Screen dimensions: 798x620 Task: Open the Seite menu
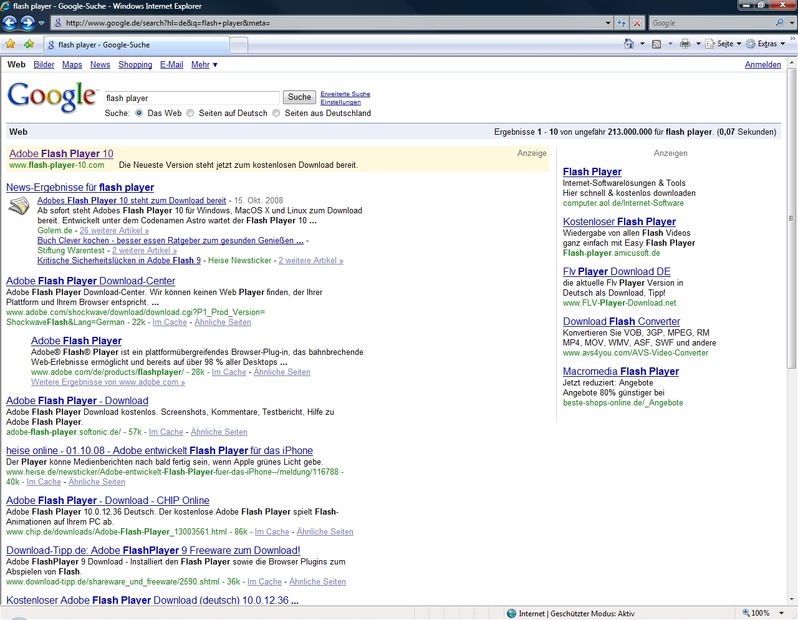pos(723,44)
